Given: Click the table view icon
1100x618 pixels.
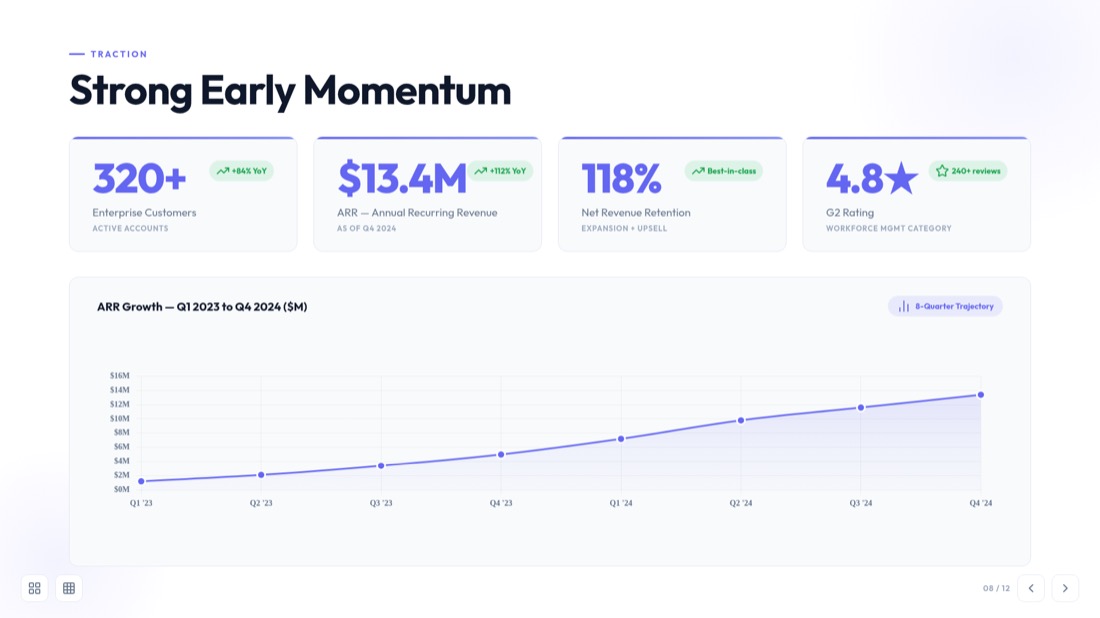Looking at the screenshot, I should tap(69, 588).
